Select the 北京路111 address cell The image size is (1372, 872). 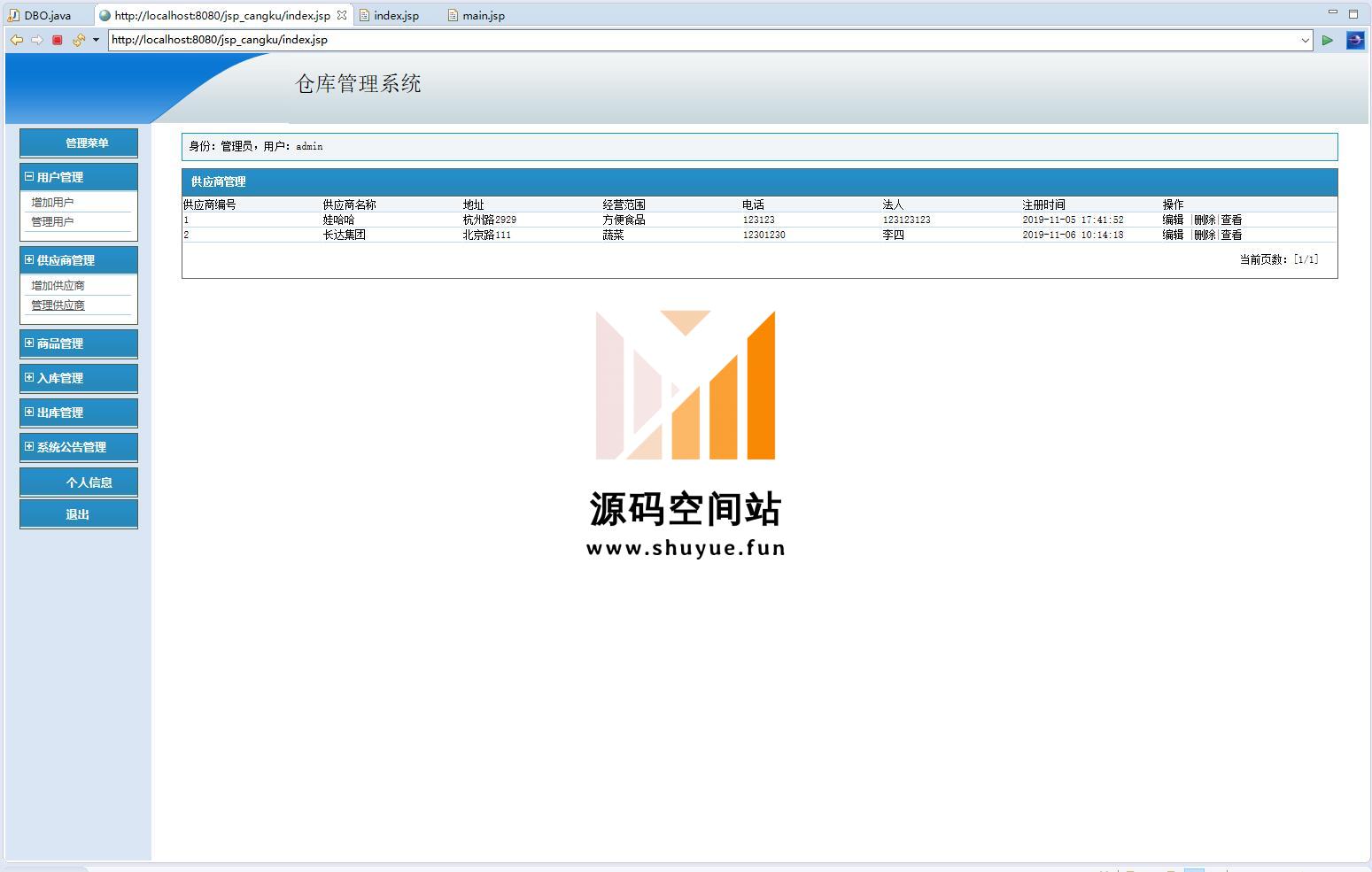tap(486, 235)
